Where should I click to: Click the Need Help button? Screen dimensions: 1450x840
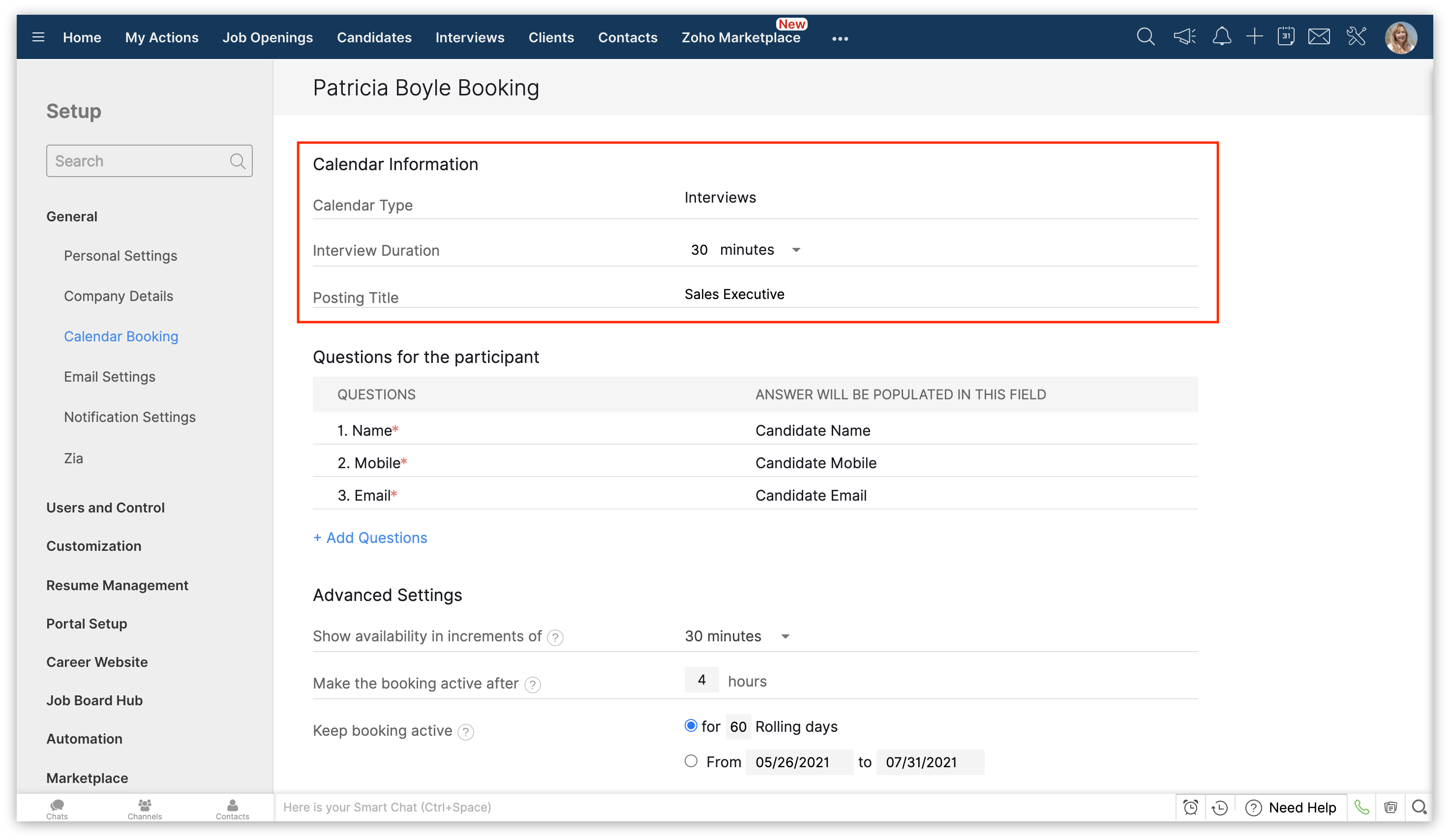pyautogui.click(x=1291, y=807)
